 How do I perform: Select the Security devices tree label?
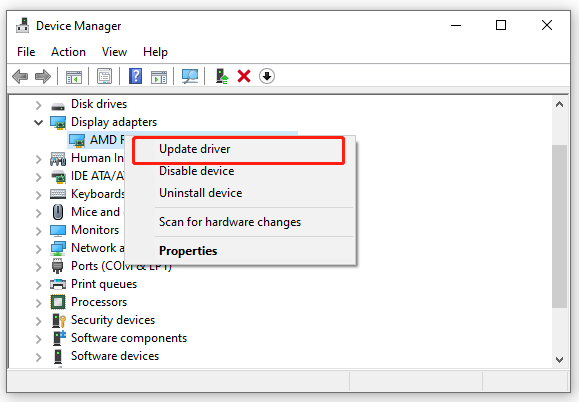113,320
